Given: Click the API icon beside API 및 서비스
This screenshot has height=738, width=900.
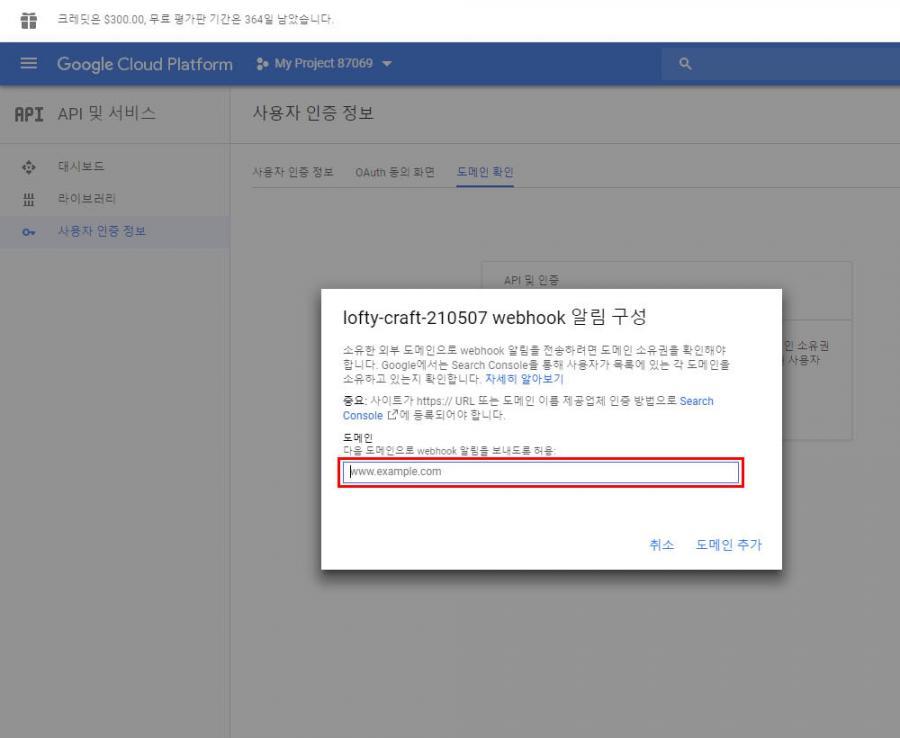Looking at the screenshot, I should click(27, 112).
